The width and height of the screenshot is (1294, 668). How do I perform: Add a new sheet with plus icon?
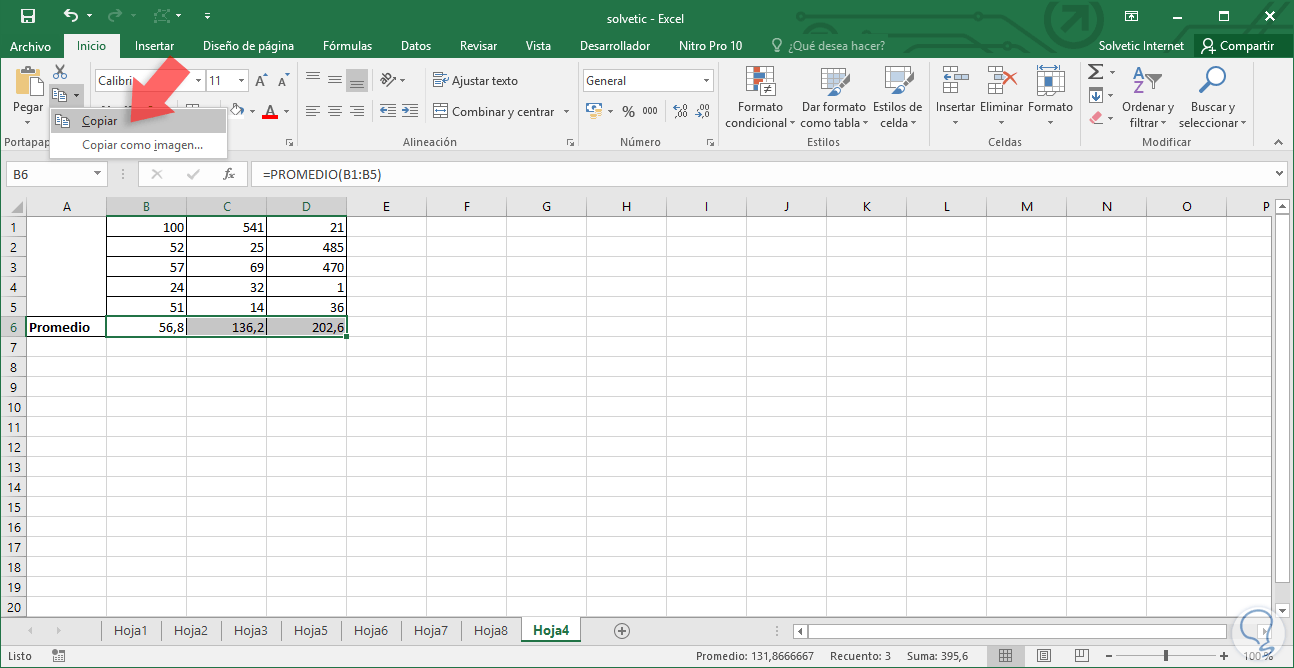point(622,631)
